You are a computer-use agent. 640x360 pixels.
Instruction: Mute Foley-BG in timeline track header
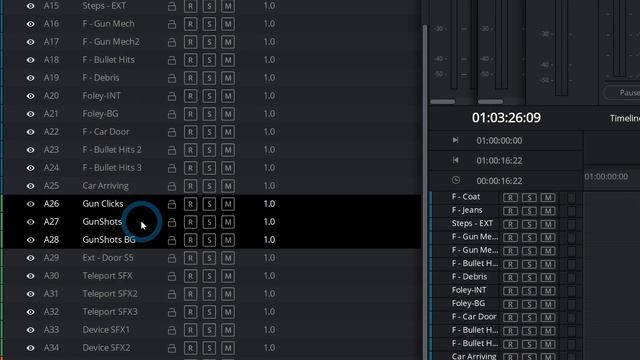548,304
